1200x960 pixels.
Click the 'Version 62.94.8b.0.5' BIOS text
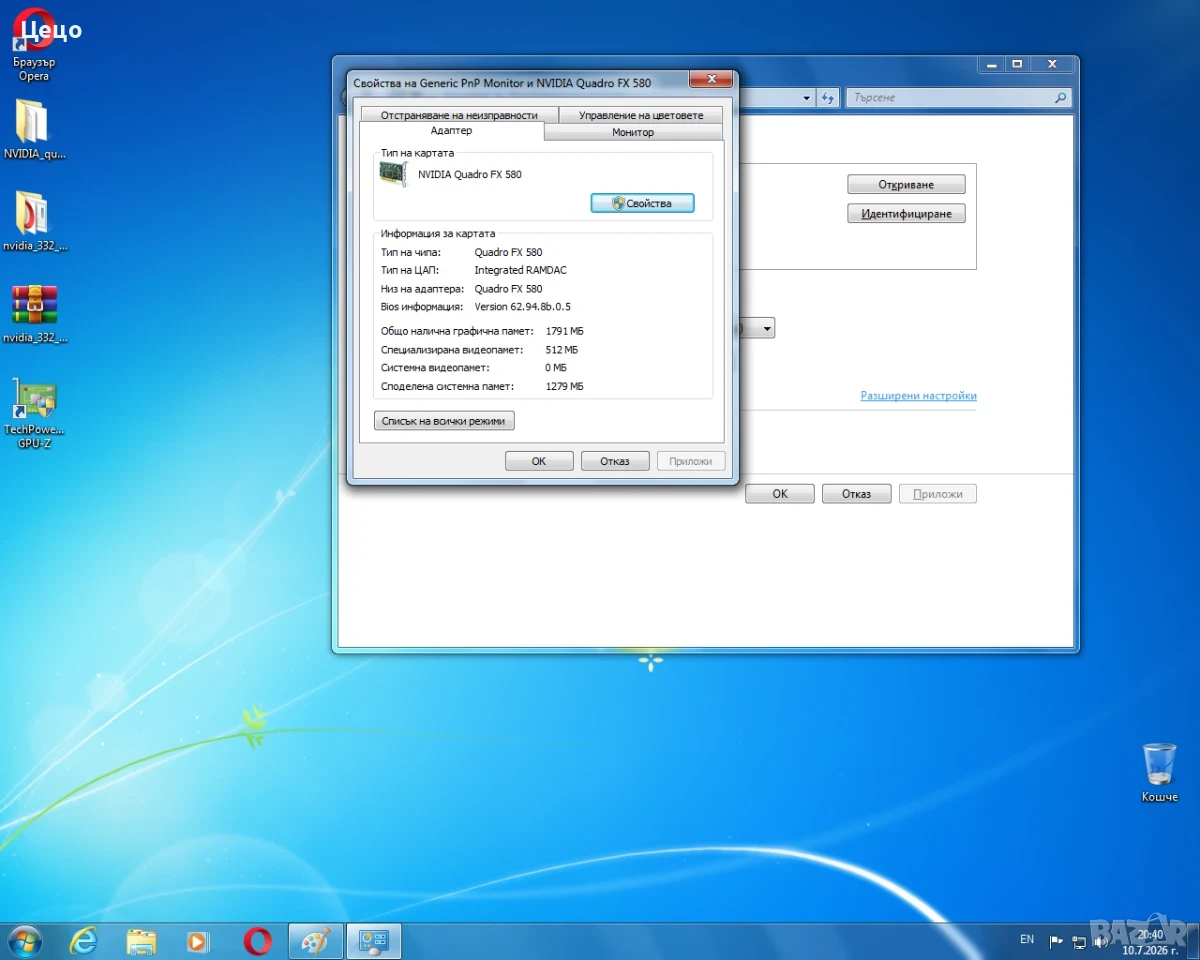click(522, 307)
